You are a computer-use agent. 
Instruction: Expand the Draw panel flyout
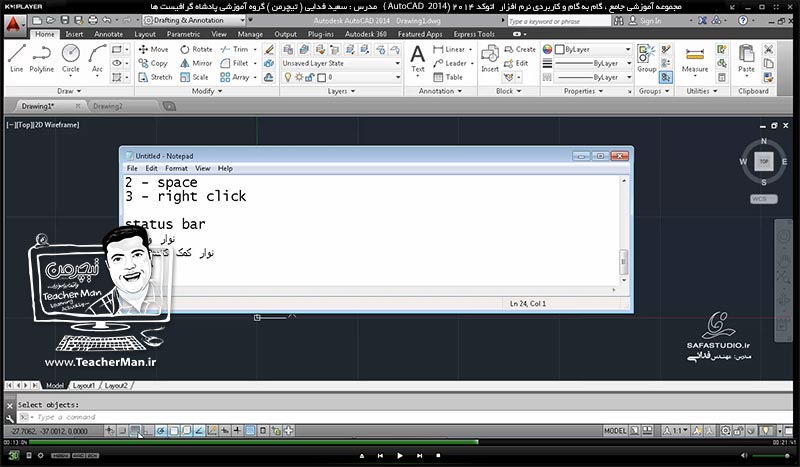[69, 91]
